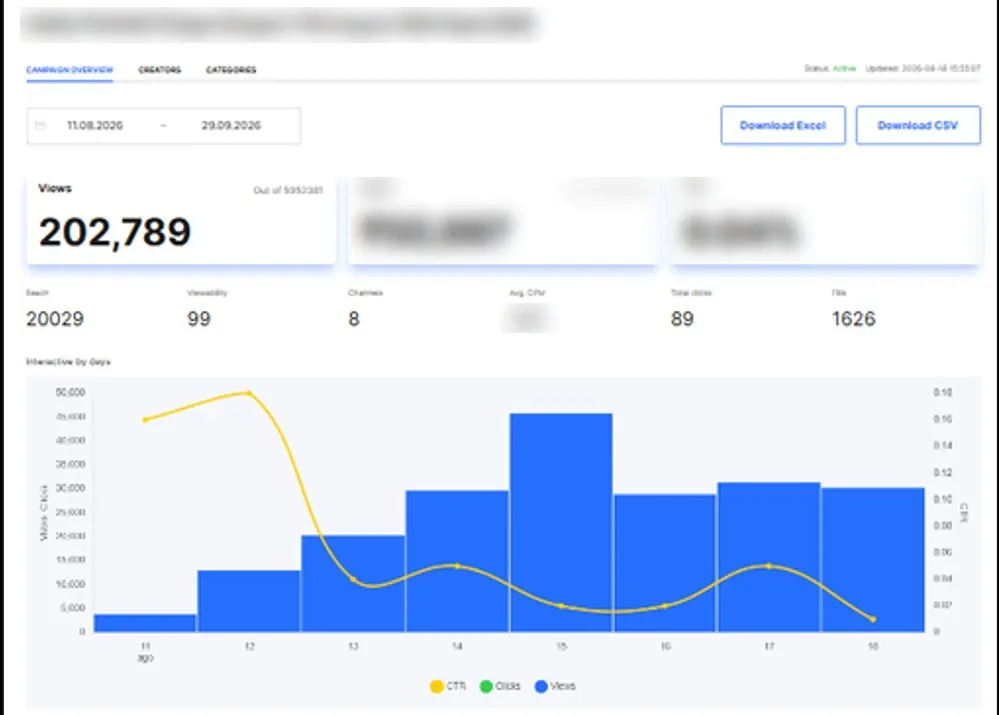The width and height of the screenshot is (999, 715).
Task: Click the Channels value 8
Action: 354,319
